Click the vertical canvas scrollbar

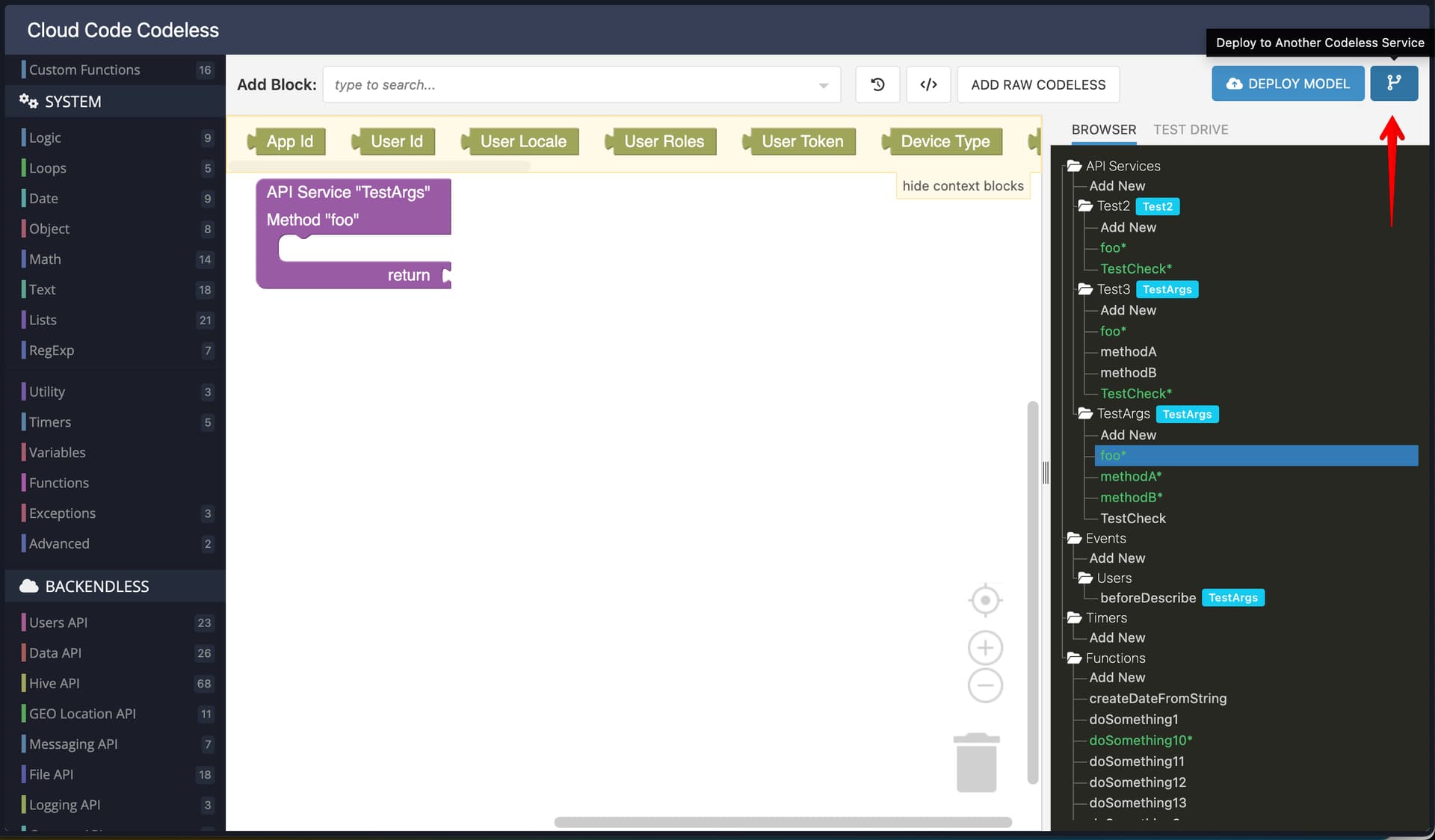click(x=1033, y=592)
